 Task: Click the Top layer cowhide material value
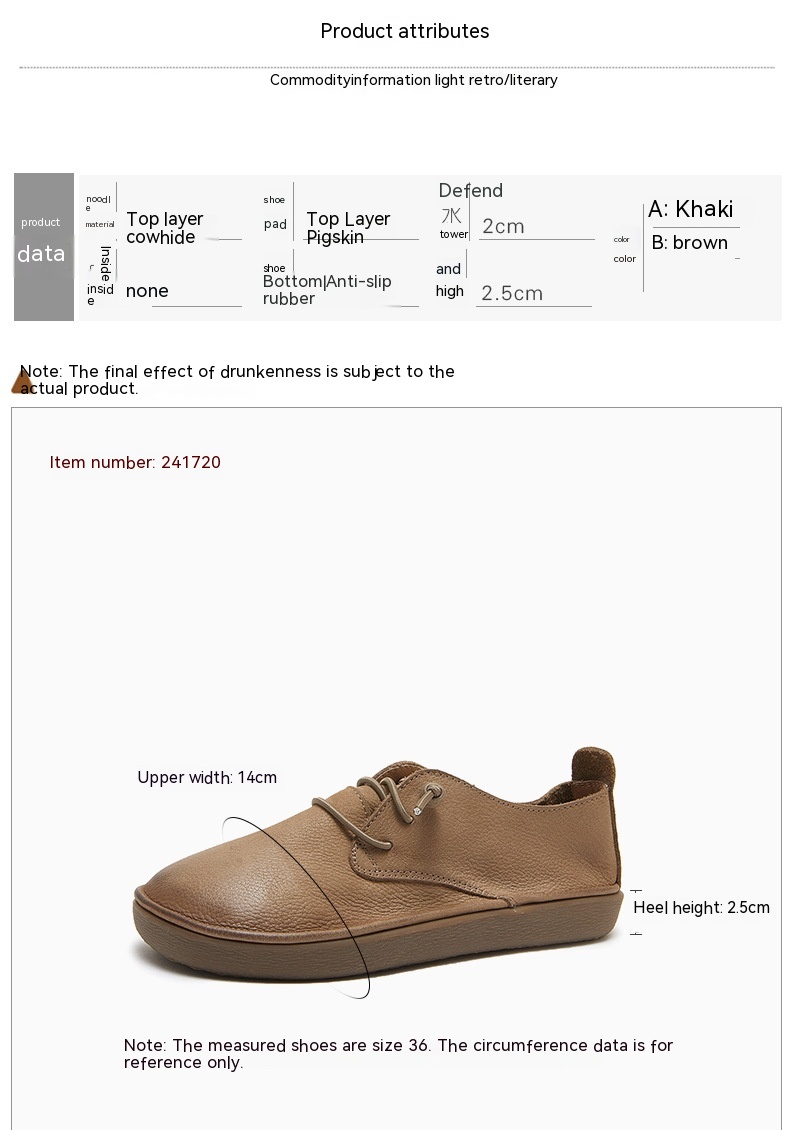click(165, 228)
